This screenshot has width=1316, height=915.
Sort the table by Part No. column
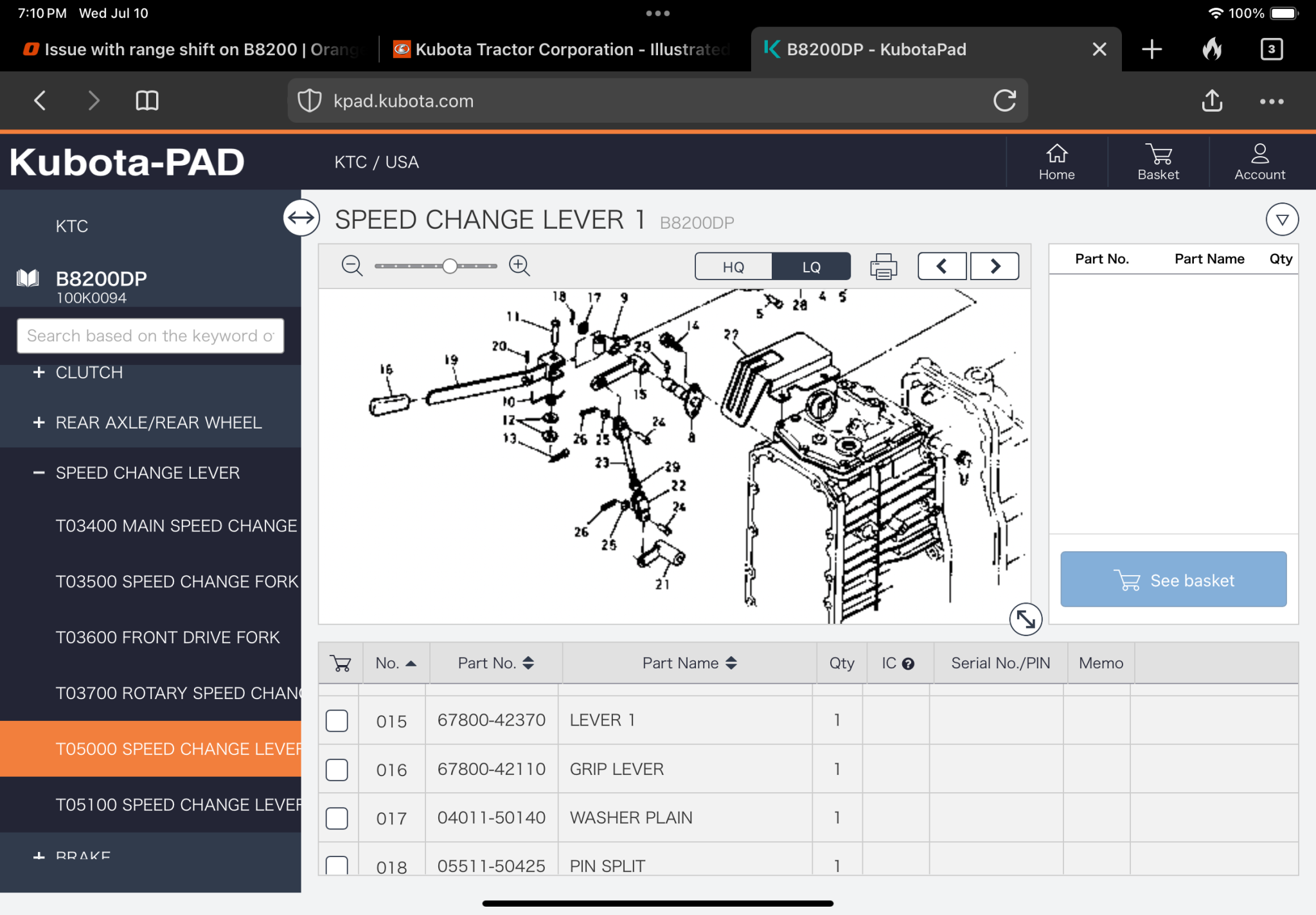click(x=495, y=663)
